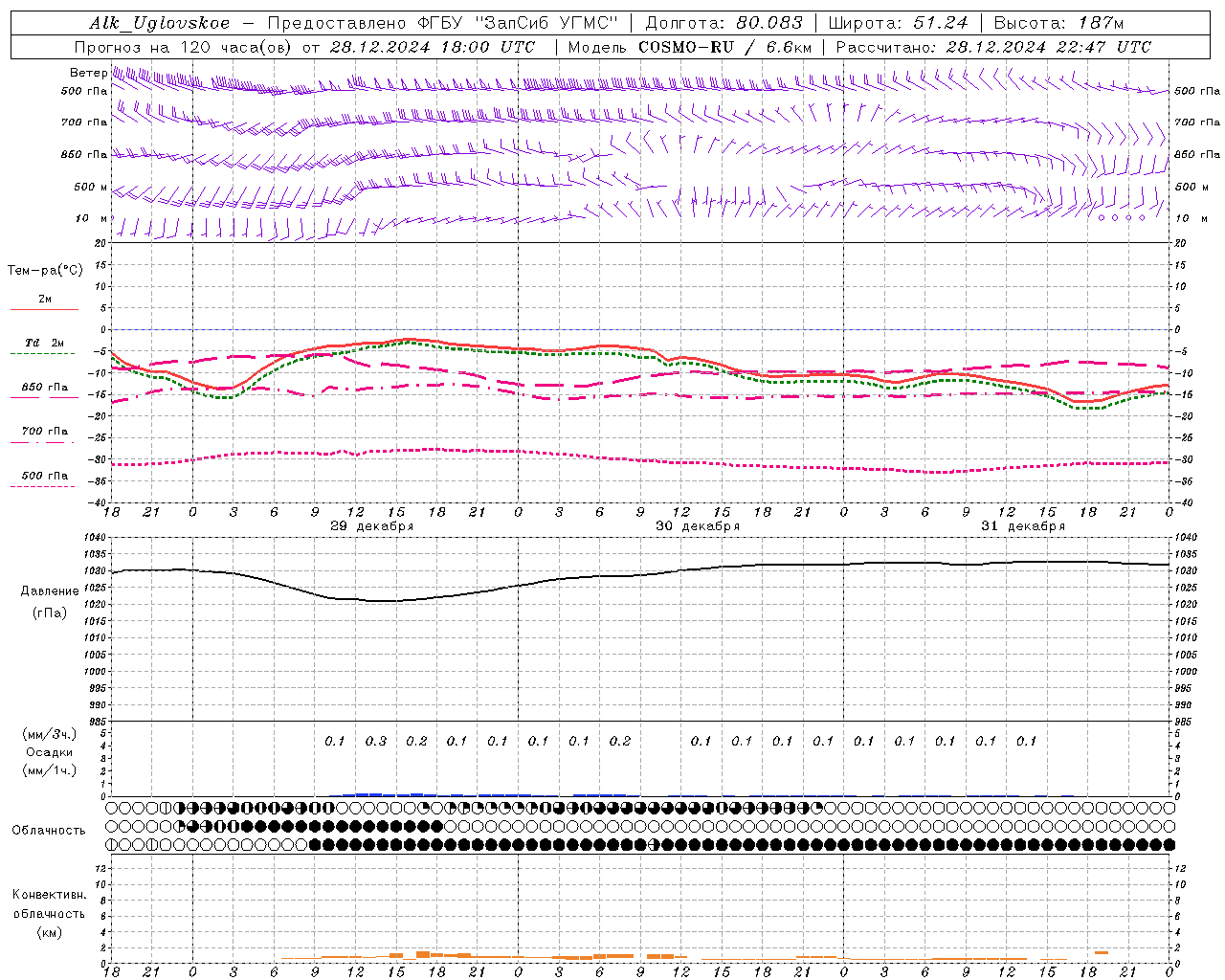Click the dashed line sample under "Td 2м"

tap(43, 354)
